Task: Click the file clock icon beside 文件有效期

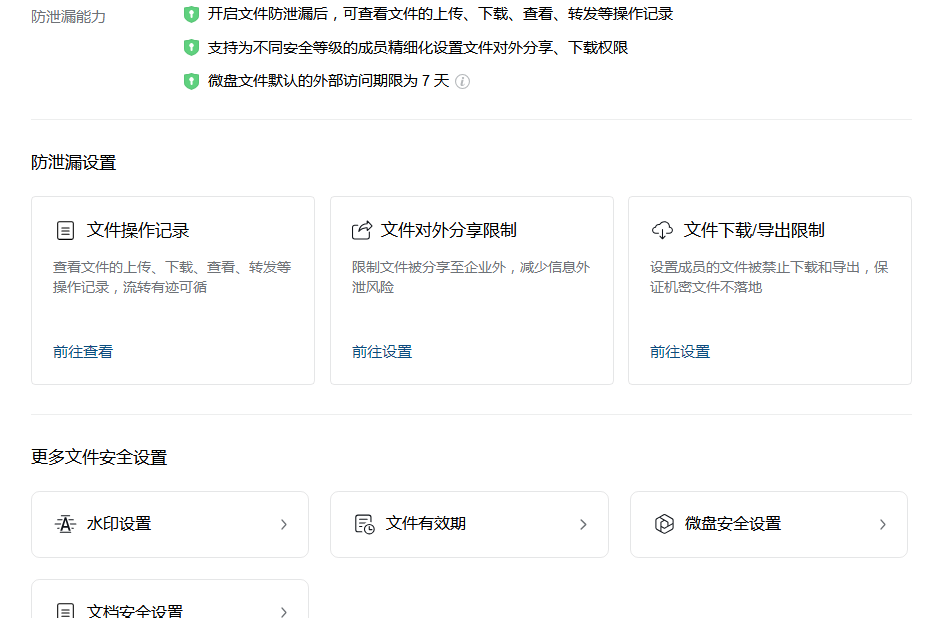Action: click(x=366, y=524)
